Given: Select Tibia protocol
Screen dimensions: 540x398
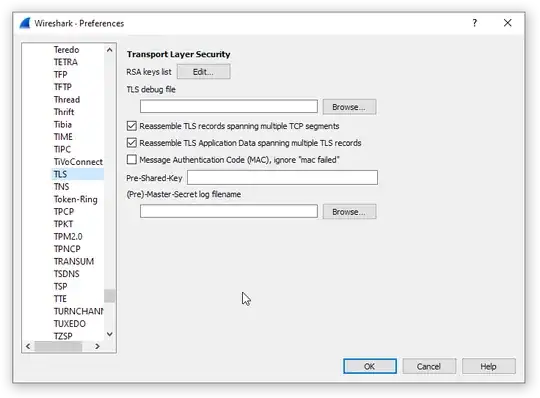Looking at the screenshot, I should [x=63, y=124].
